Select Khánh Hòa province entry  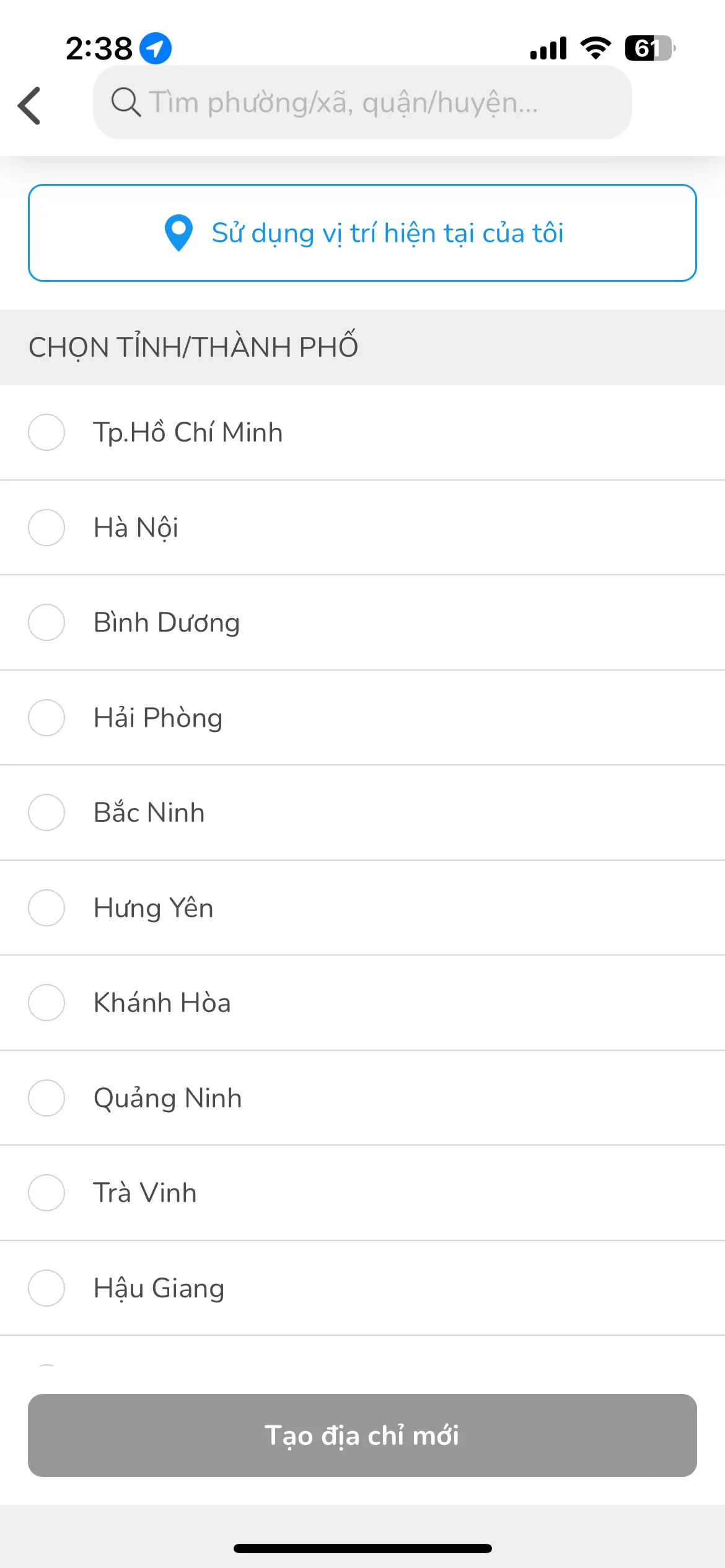(362, 1003)
